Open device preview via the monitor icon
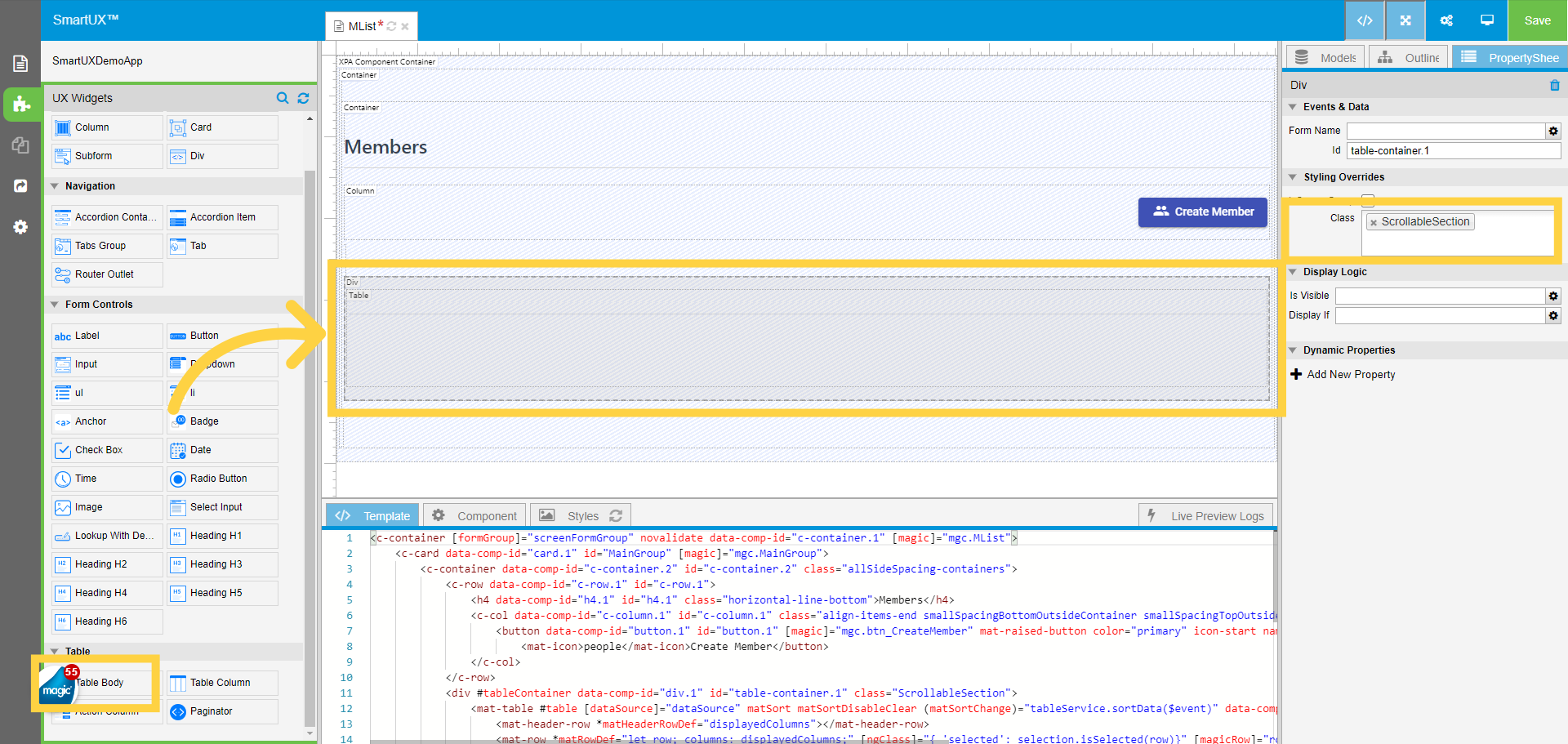Screen dimensions: 1568x744 point(1486,20)
